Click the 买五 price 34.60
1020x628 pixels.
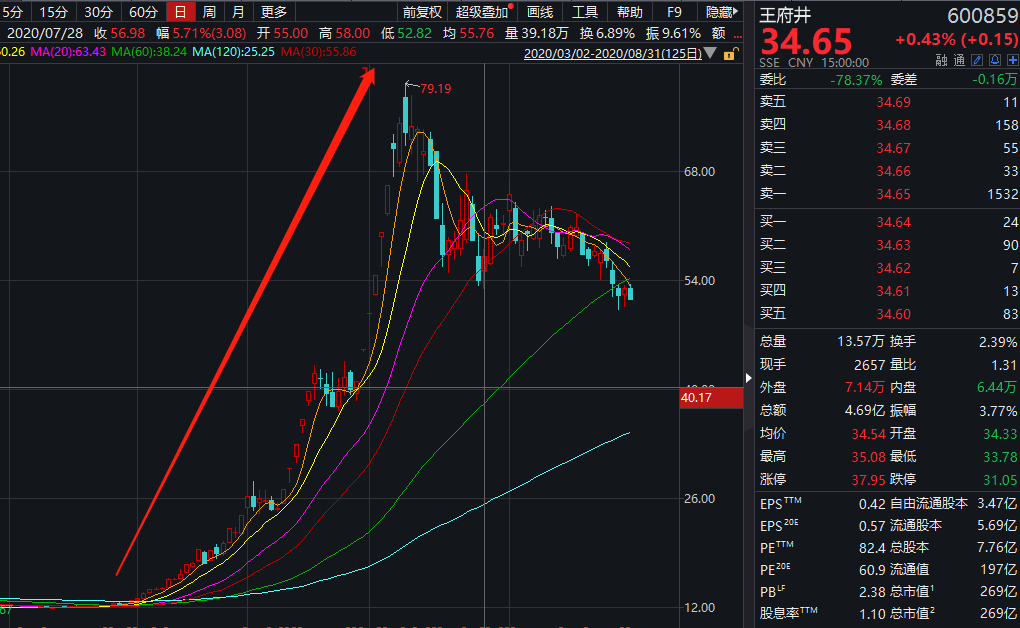tap(893, 314)
